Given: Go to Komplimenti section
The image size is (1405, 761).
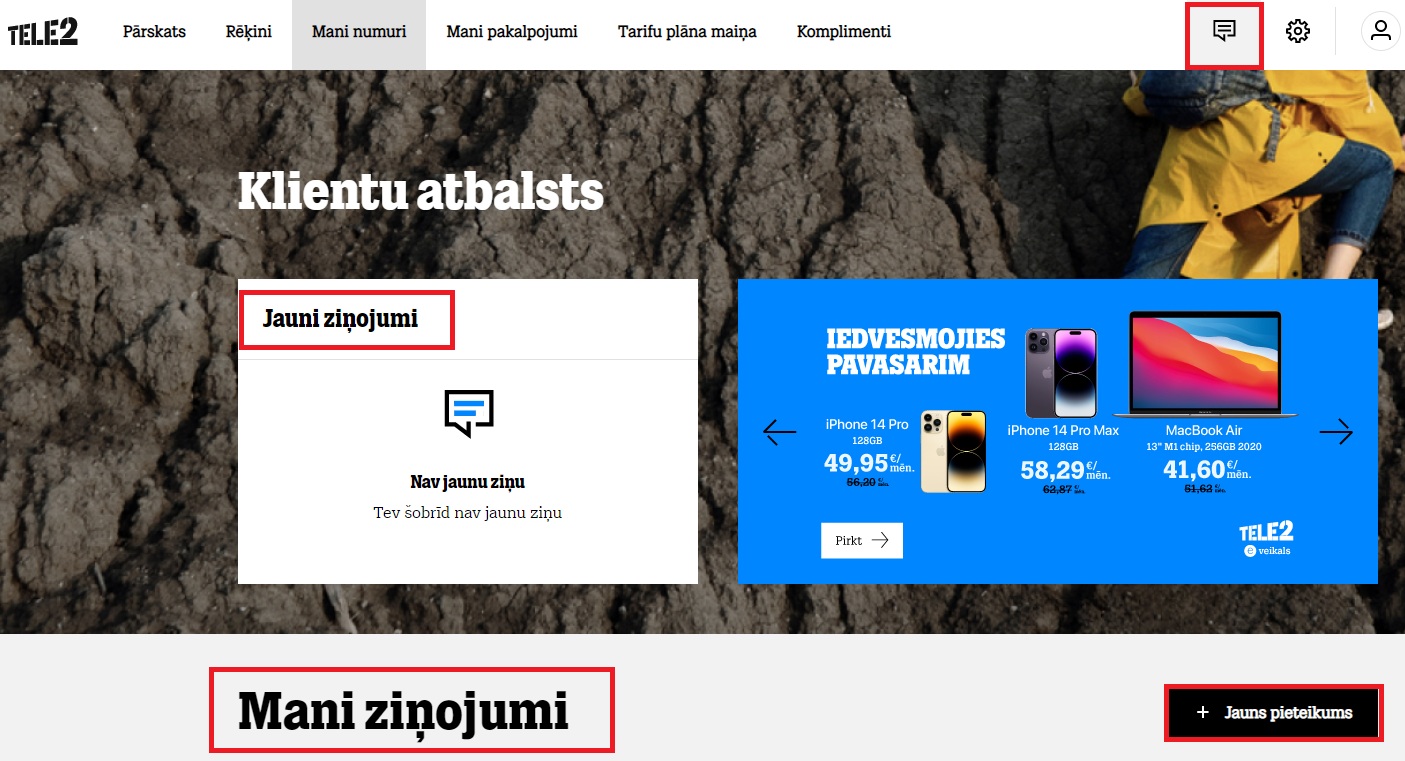Looking at the screenshot, I should (844, 32).
